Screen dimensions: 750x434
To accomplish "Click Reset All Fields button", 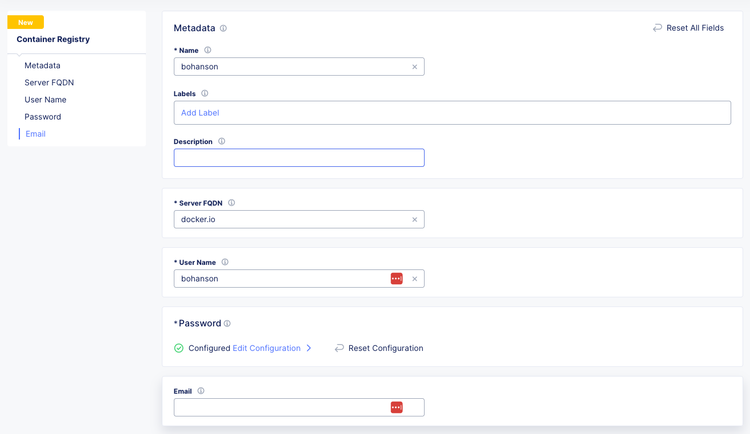I will point(688,28).
